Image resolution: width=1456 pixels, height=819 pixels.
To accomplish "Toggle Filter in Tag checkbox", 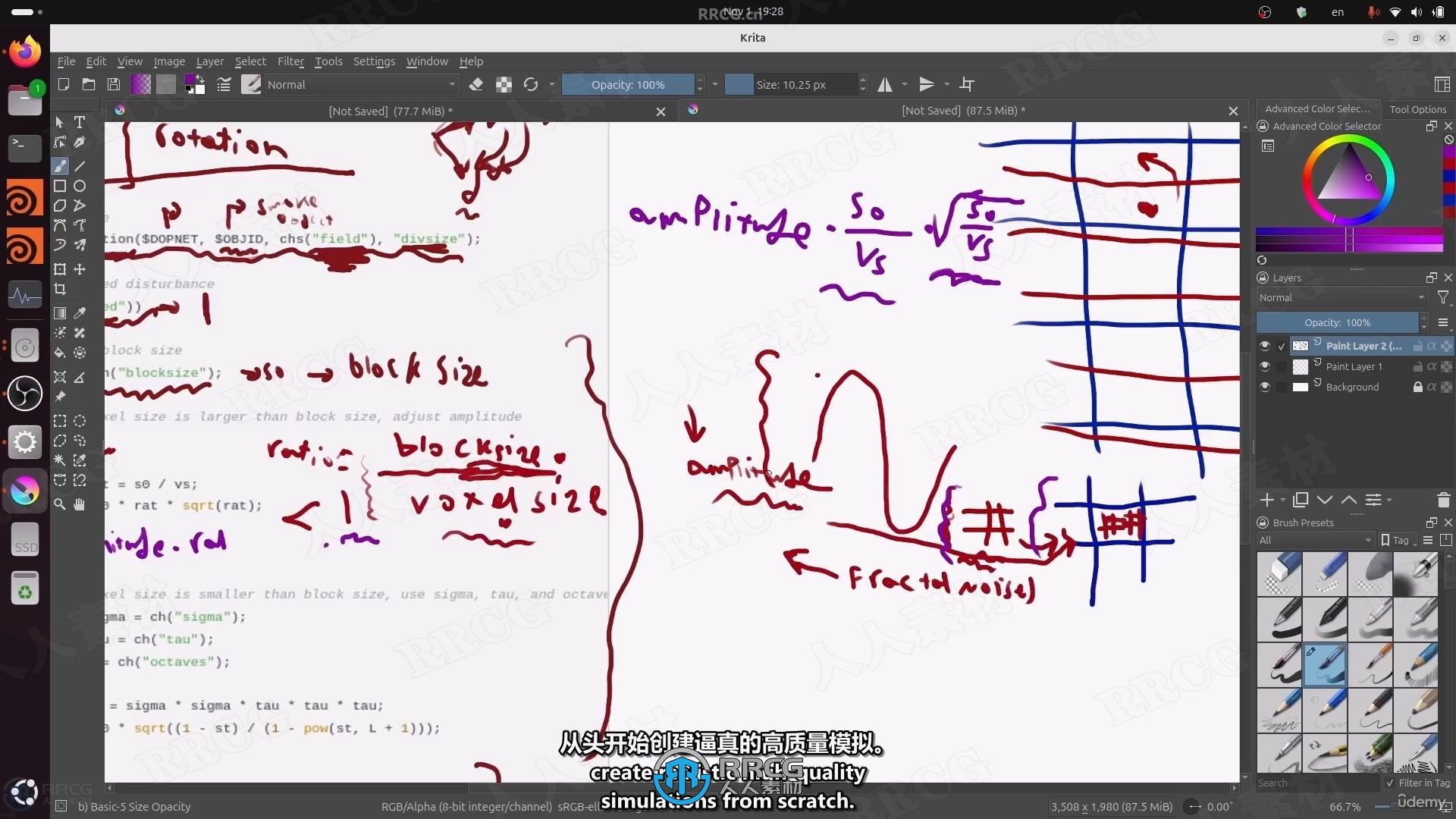I will coord(1390,783).
